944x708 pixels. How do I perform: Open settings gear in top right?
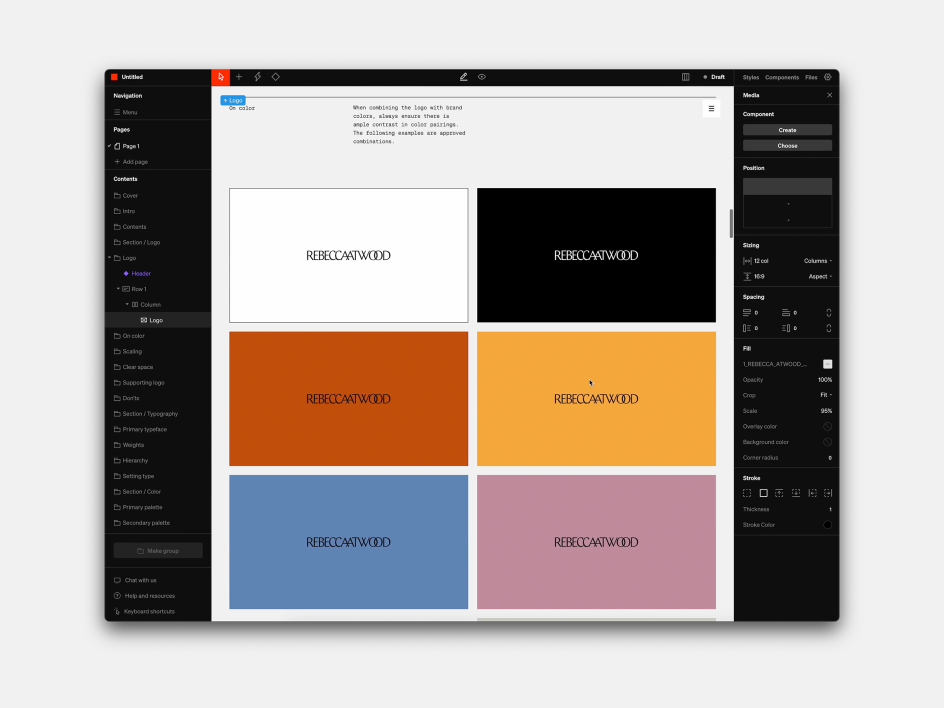[x=827, y=77]
